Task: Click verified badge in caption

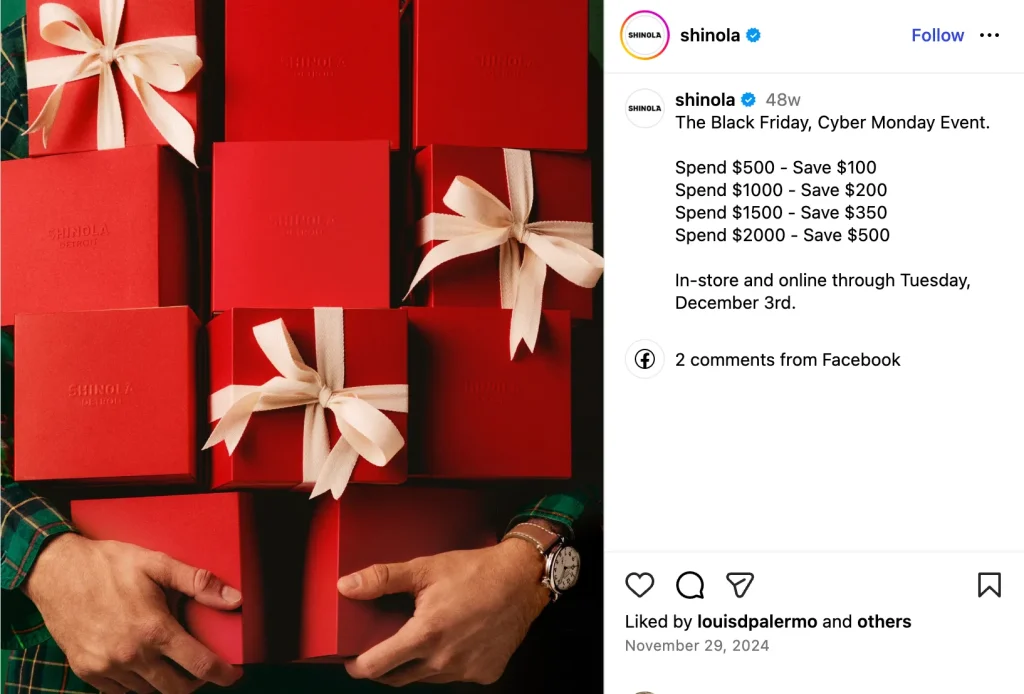Action: [748, 100]
